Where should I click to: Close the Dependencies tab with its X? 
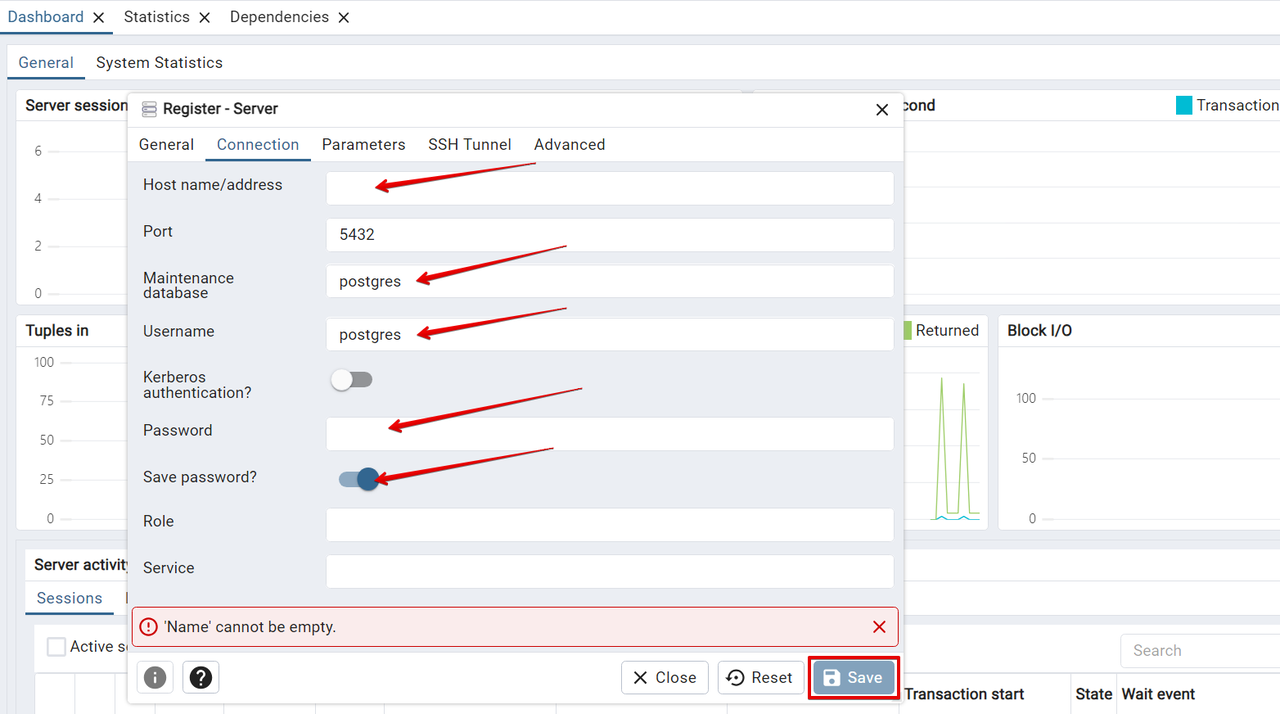(x=343, y=18)
